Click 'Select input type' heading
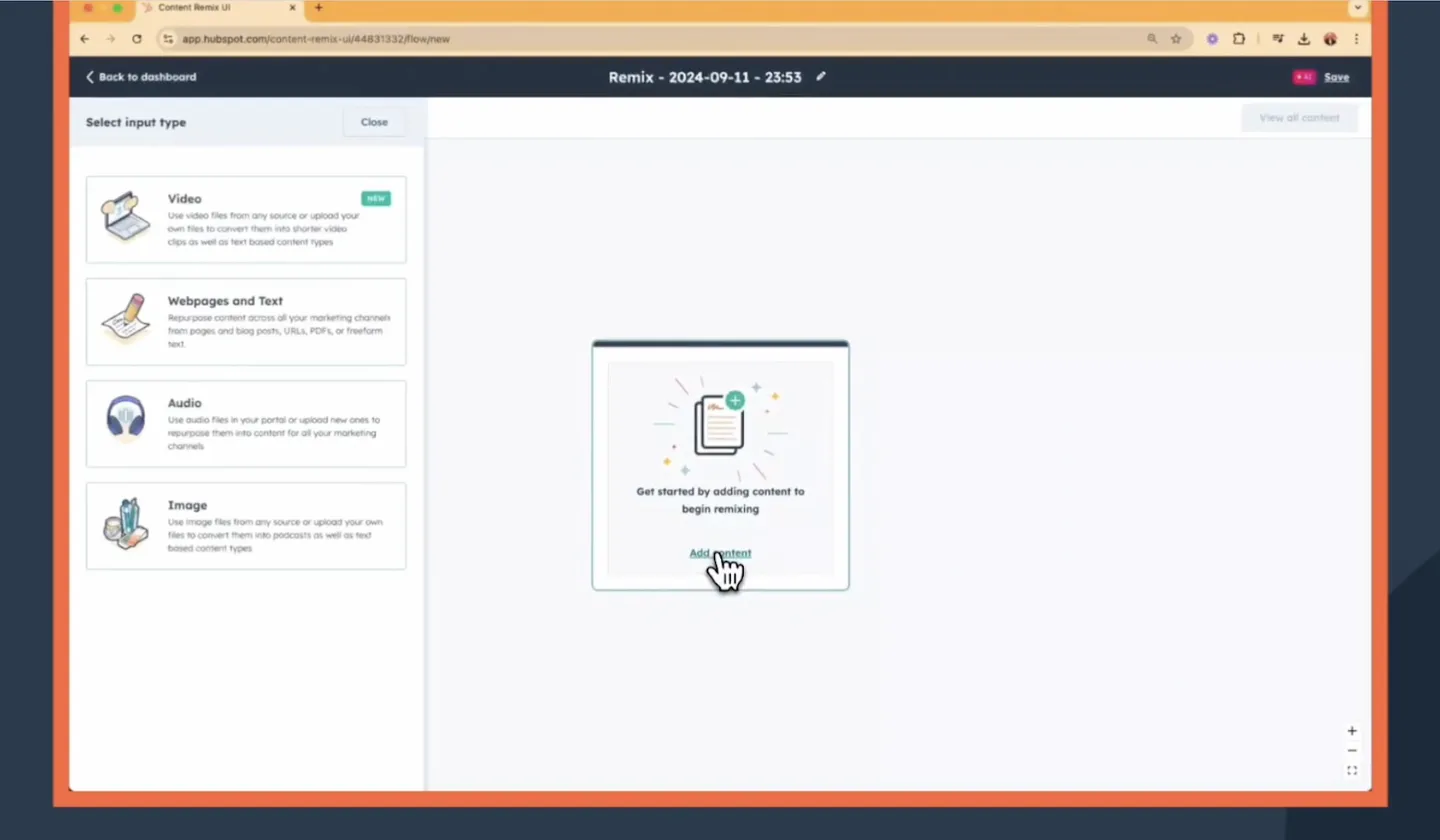Screen dimensions: 1440x840 [x=136, y=122]
